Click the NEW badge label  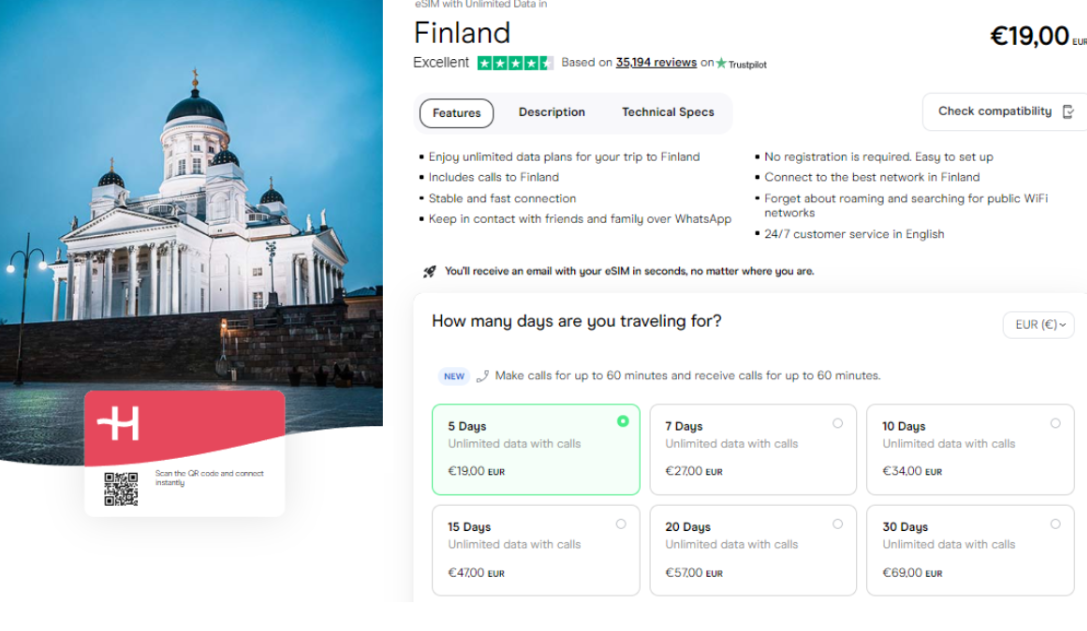click(x=454, y=376)
